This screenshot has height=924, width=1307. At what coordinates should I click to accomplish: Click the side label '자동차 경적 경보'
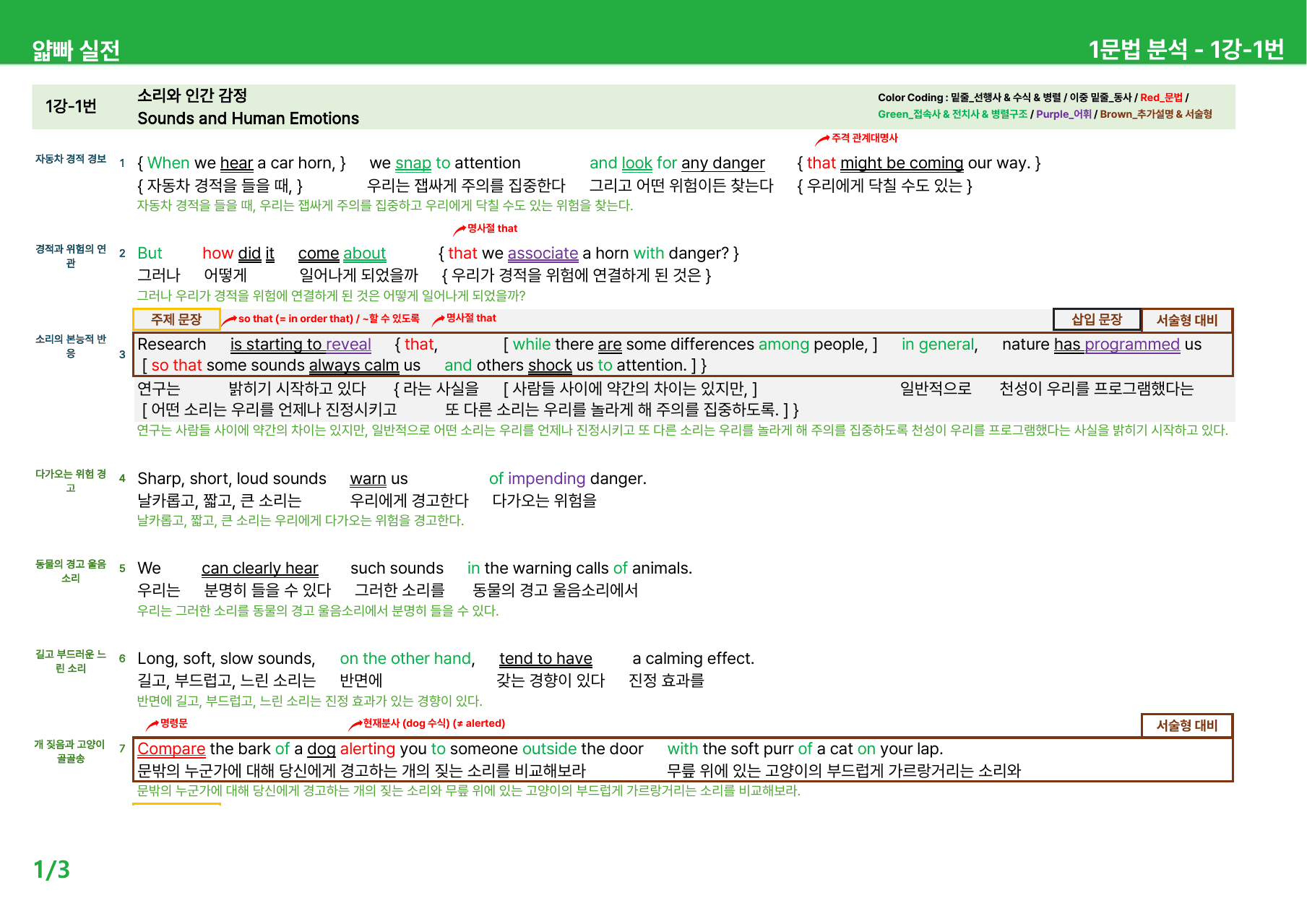[x=71, y=159]
